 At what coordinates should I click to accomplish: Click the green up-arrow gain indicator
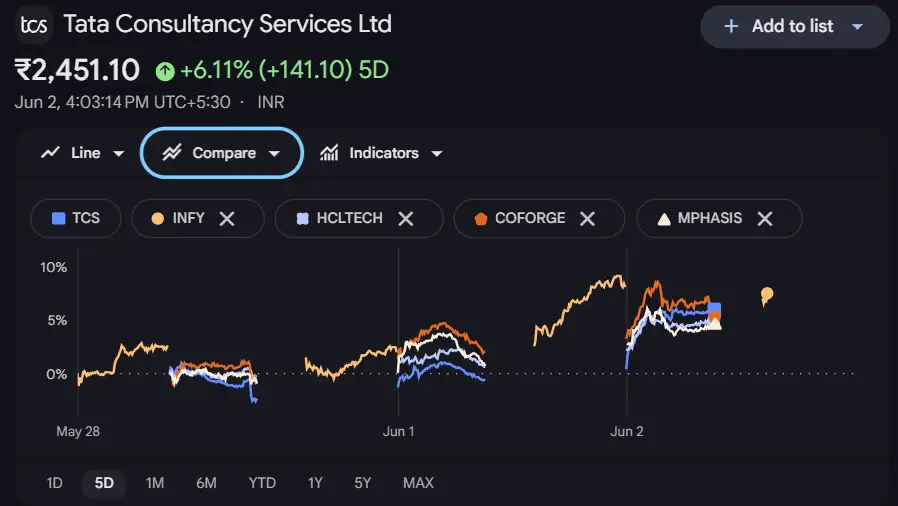[x=165, y=71]
